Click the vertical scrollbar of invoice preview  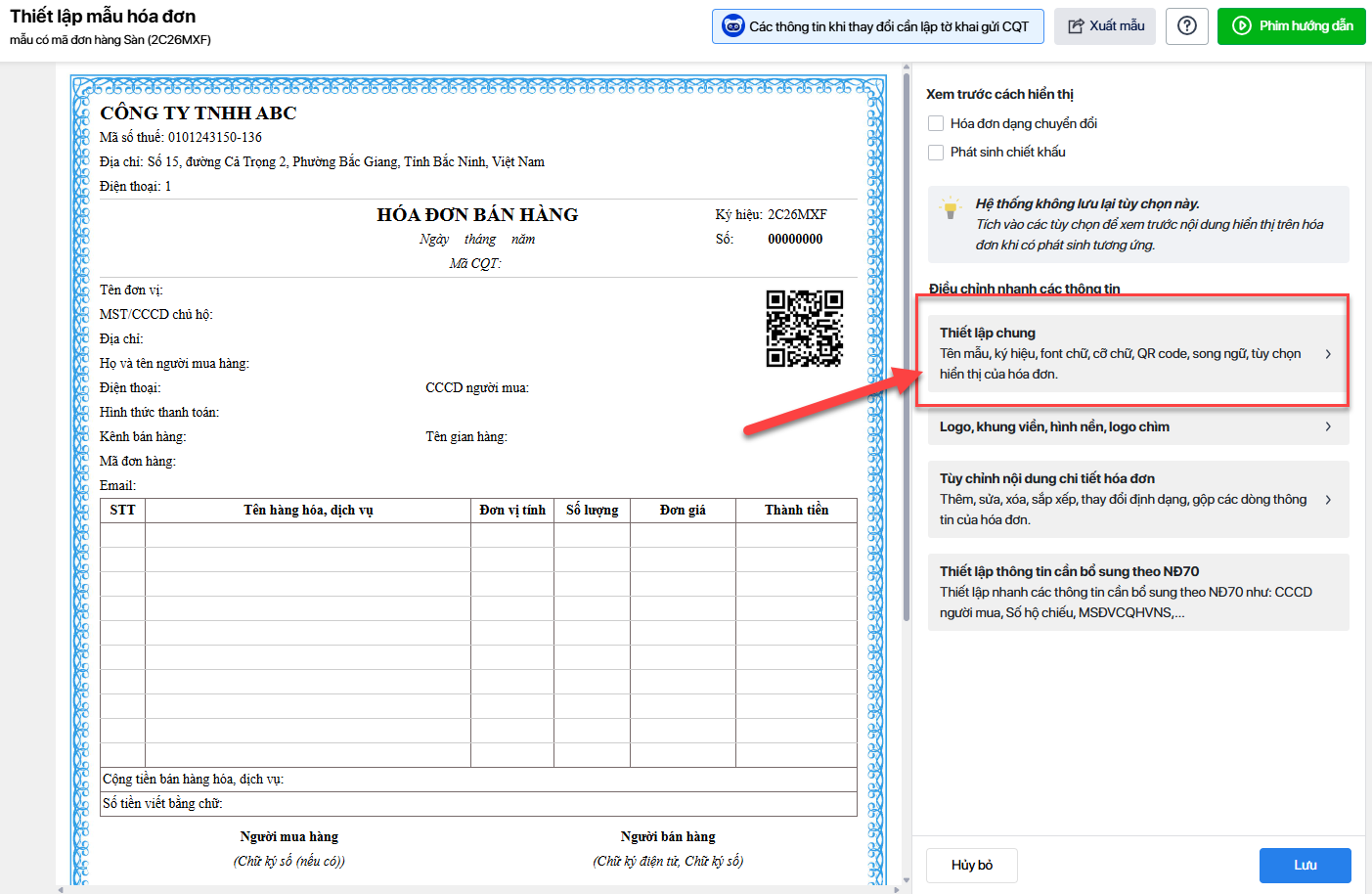point(907,342)
